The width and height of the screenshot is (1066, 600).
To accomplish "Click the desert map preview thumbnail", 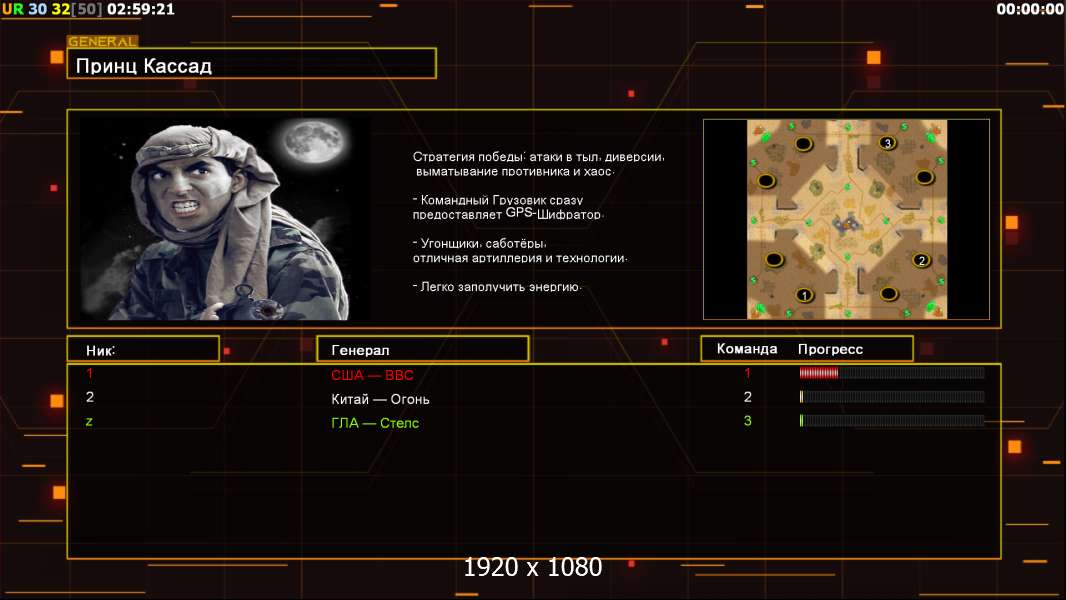I will [x=846, y=219].
